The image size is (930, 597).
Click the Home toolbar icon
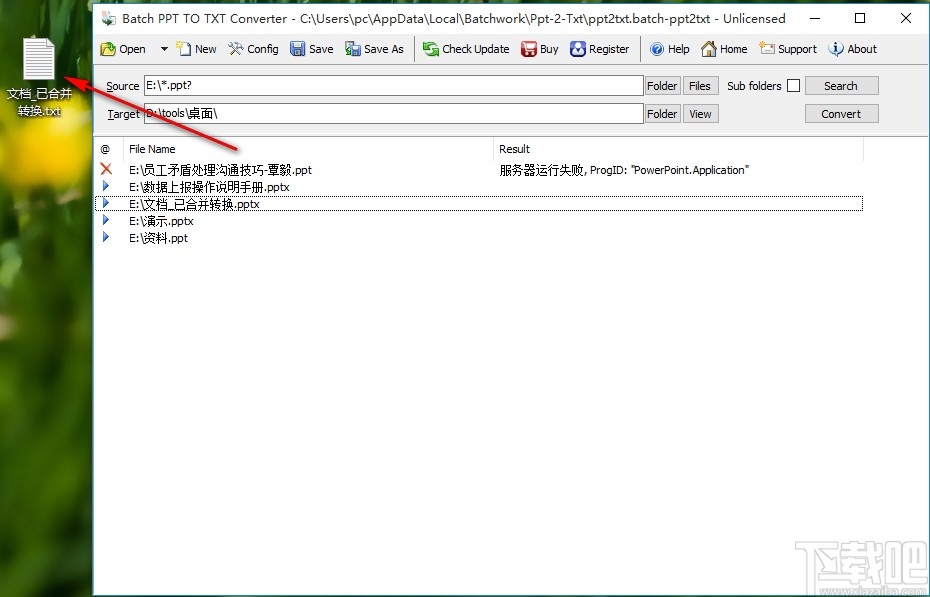pos(723,48)
